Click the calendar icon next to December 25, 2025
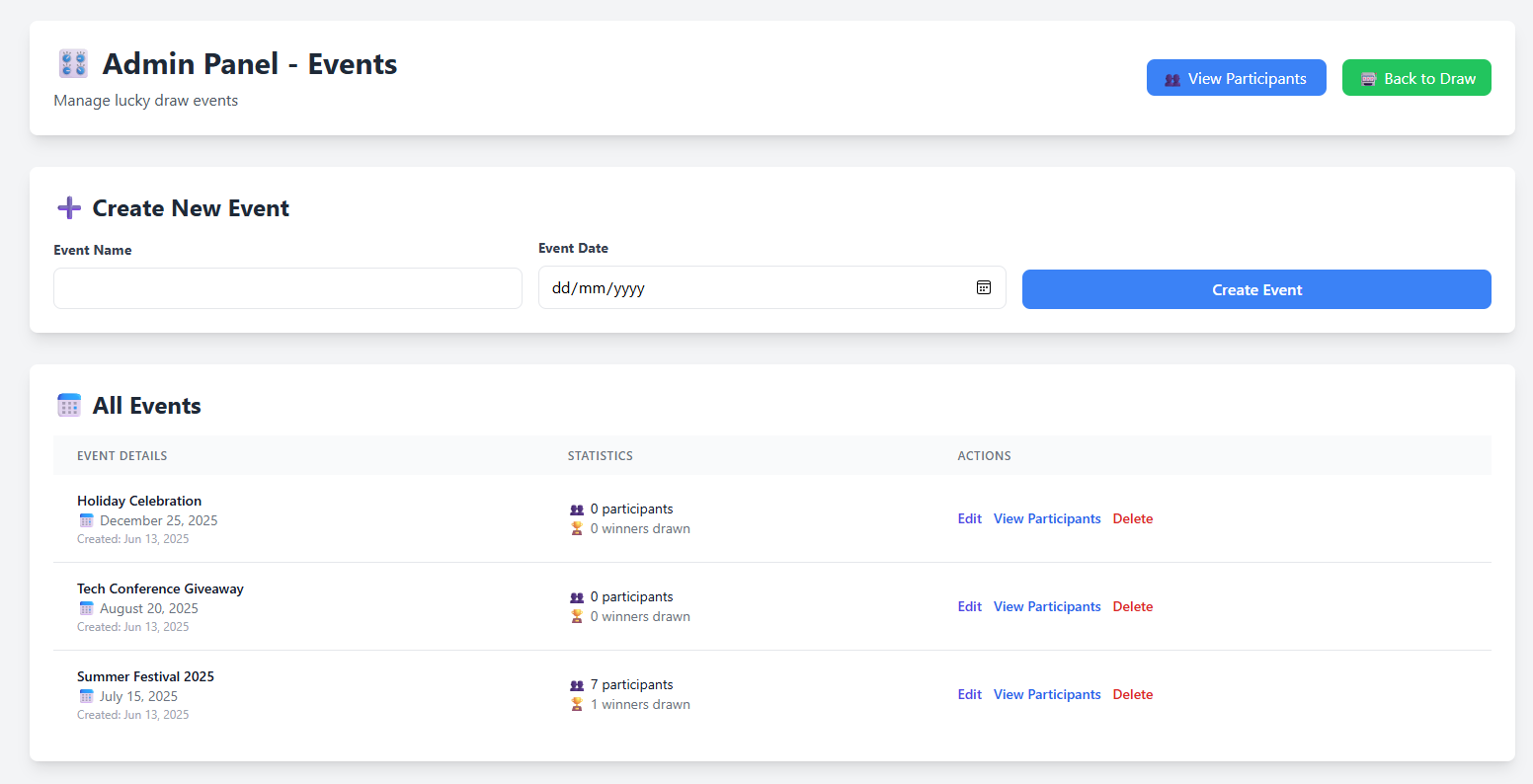 tap(86, 520)
